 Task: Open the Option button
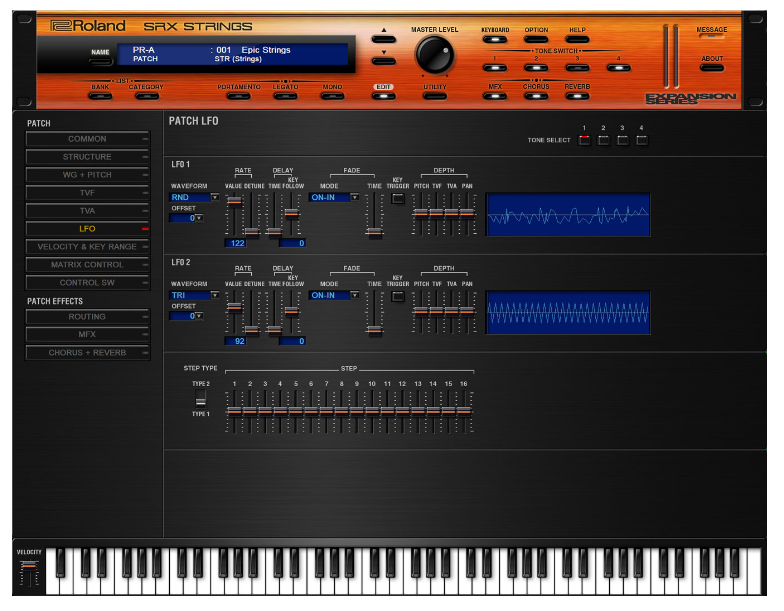click(x=536, y=40)
